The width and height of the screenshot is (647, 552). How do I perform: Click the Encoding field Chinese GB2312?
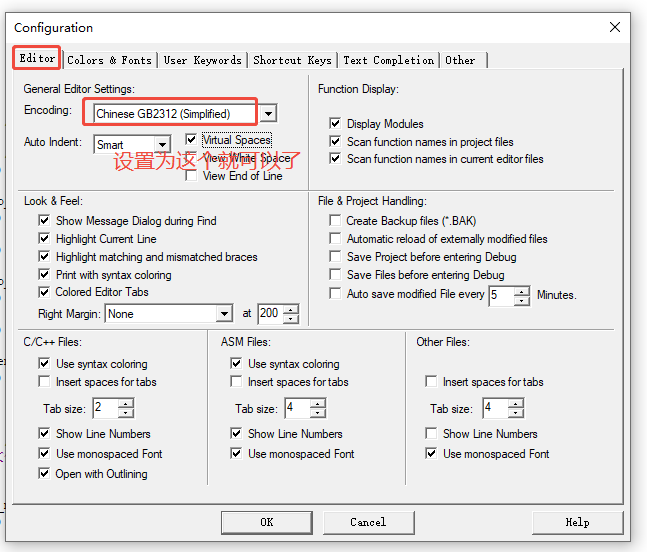(x=175, y=113)
